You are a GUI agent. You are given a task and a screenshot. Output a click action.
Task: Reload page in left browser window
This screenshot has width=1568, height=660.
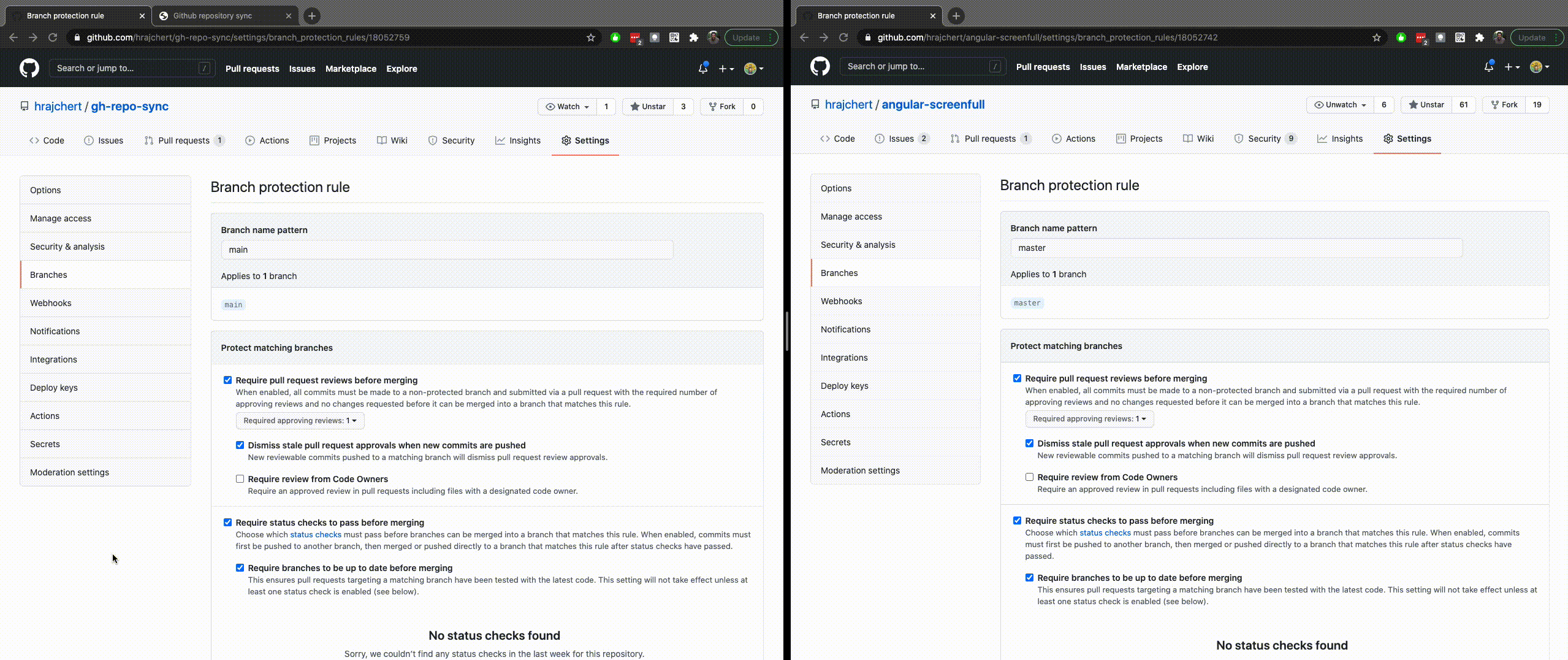pyautogui.click(x=53, y=37)
